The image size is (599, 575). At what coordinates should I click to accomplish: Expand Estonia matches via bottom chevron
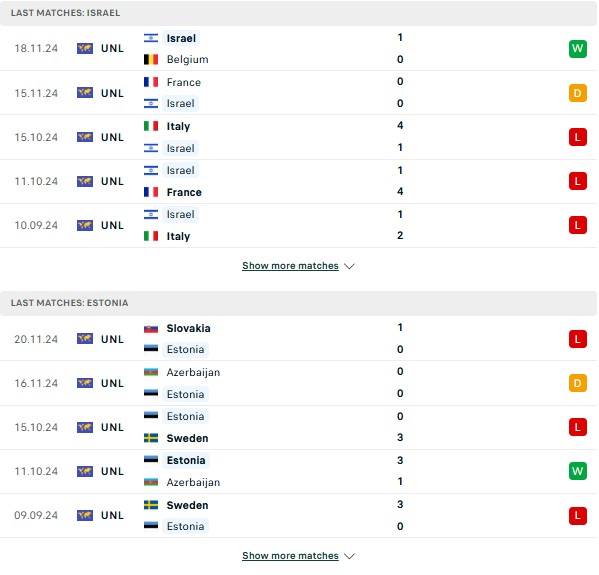coord(349,556)
